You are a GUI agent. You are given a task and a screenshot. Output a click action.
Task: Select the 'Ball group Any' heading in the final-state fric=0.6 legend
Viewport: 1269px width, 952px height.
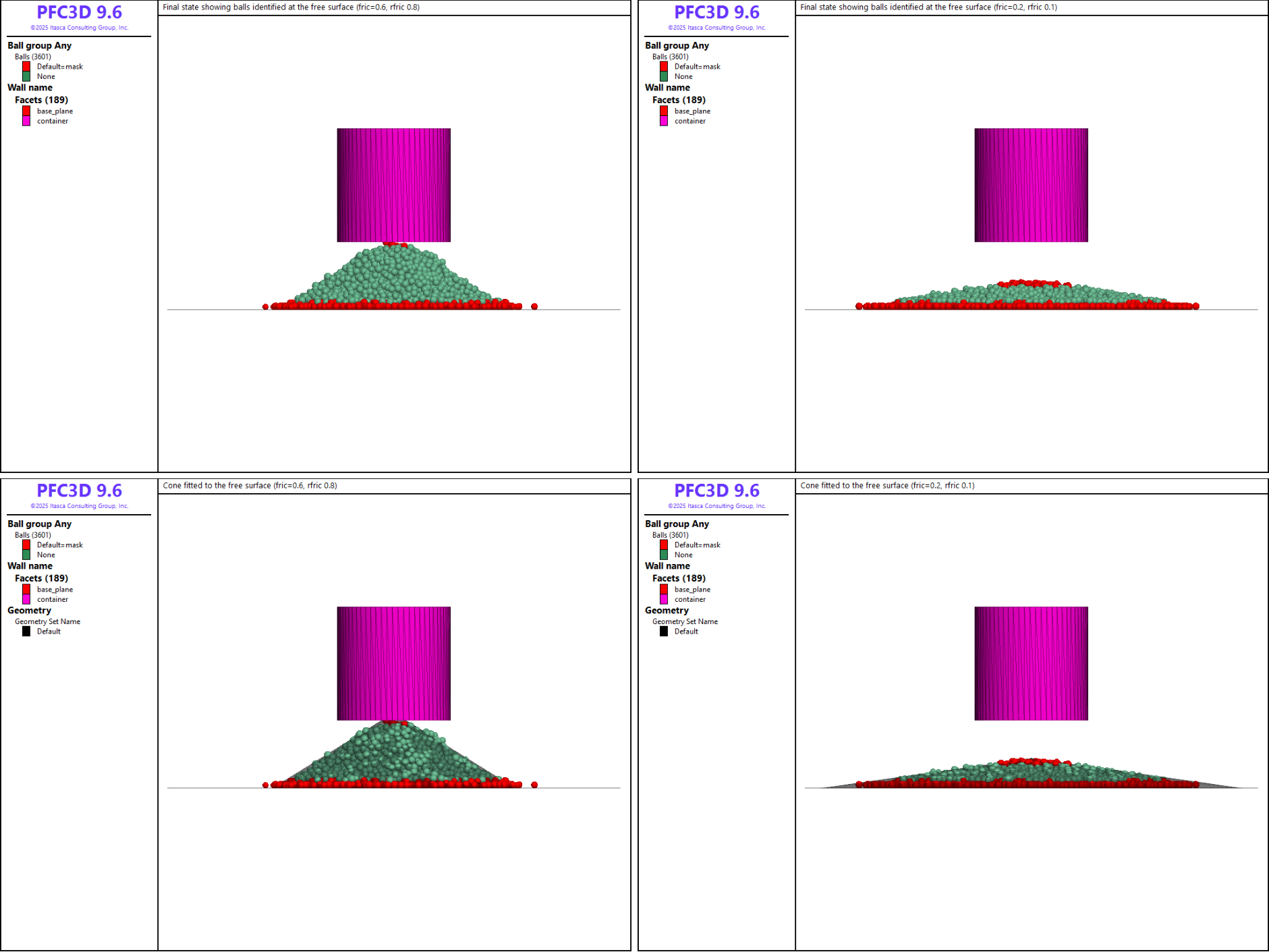point(39,46)
